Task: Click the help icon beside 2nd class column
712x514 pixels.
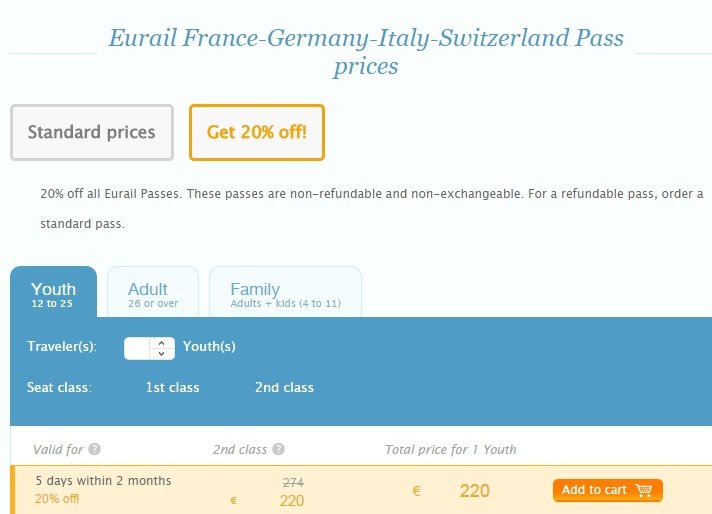Action: [x=279, y=450]
